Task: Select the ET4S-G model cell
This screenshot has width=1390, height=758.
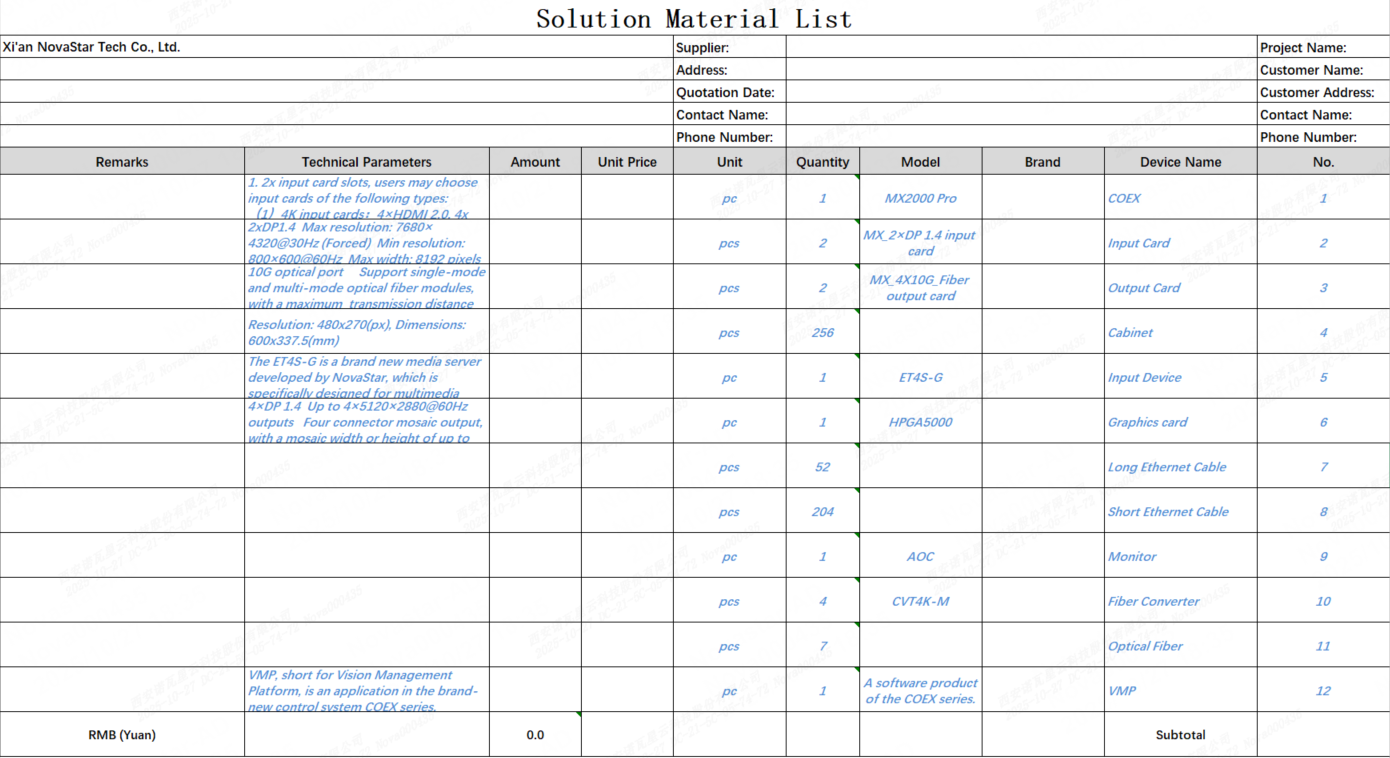Action: (920, 378)
